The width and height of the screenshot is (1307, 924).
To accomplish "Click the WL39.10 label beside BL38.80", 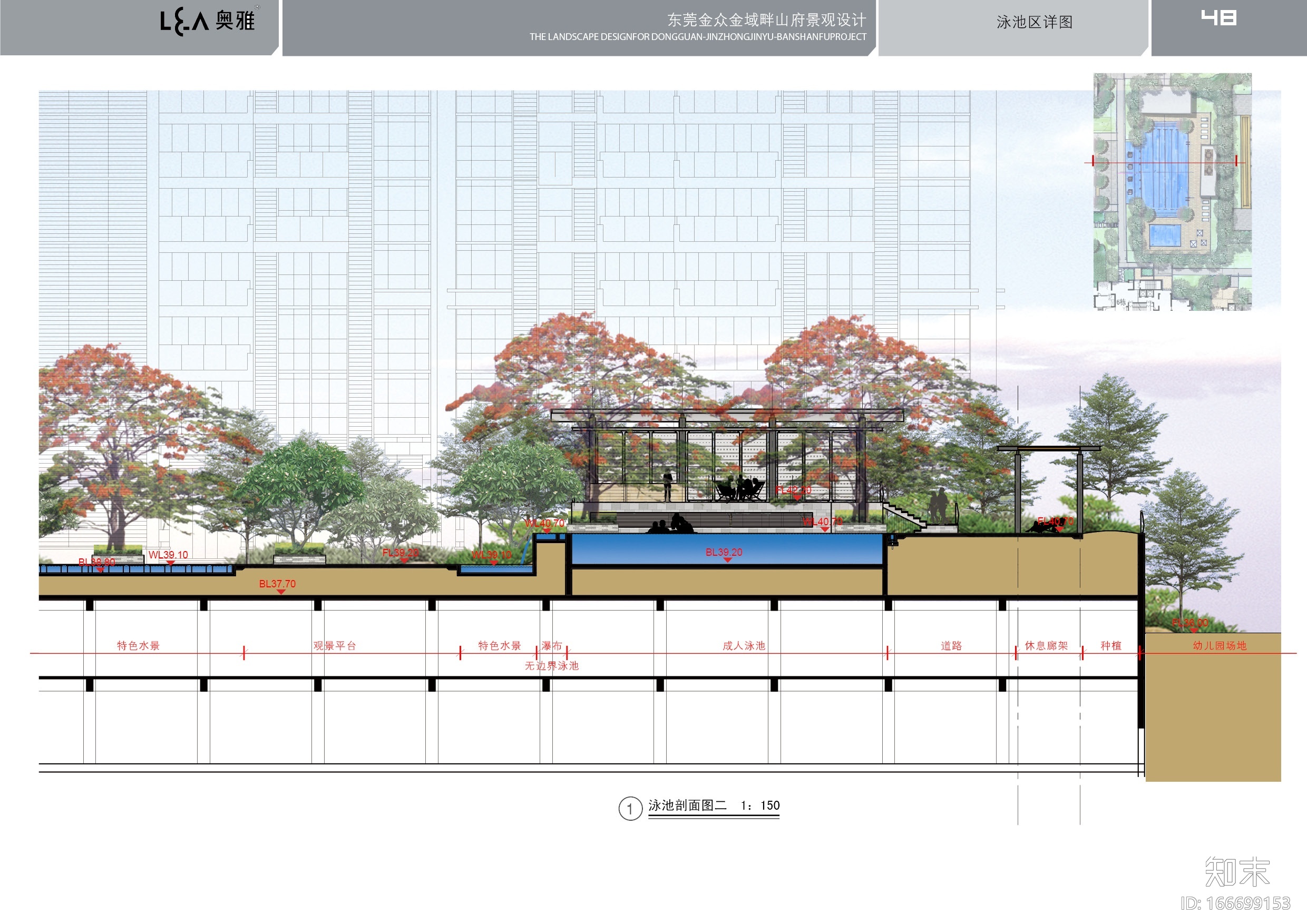I will coord(169,555).
